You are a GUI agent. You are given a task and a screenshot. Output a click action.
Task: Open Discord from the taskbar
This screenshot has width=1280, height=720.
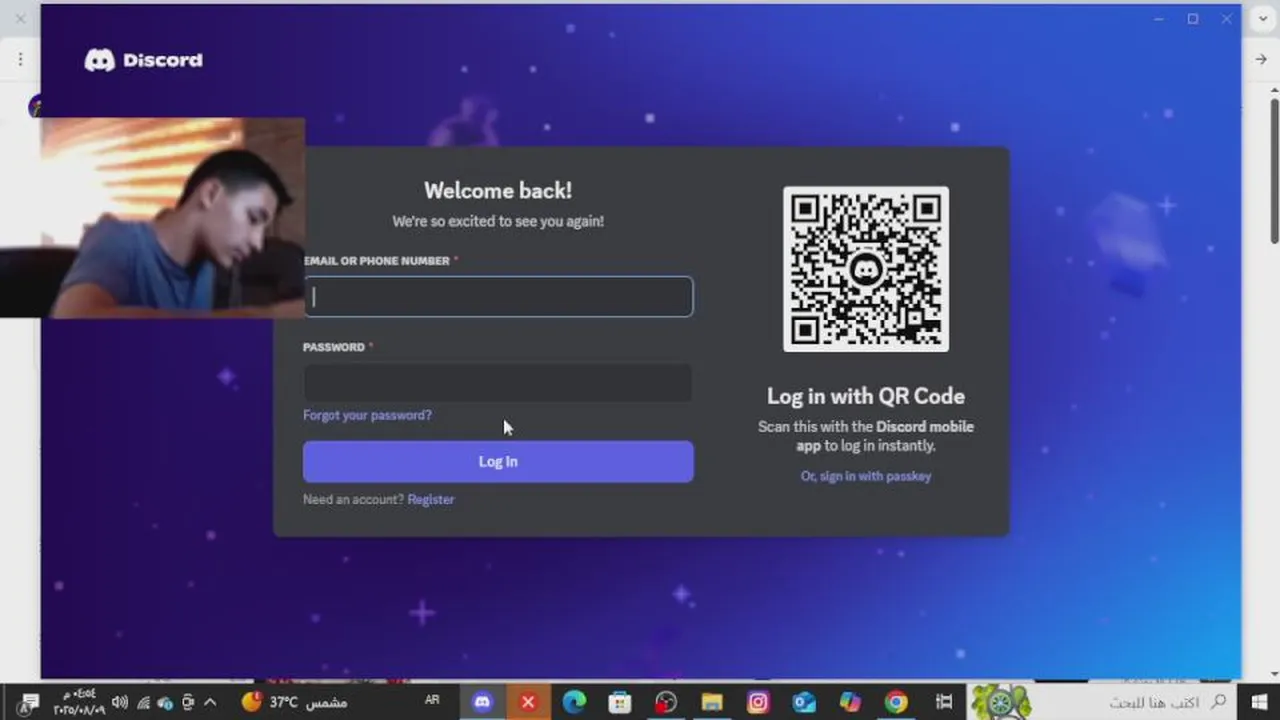click(x=482, y=702)
